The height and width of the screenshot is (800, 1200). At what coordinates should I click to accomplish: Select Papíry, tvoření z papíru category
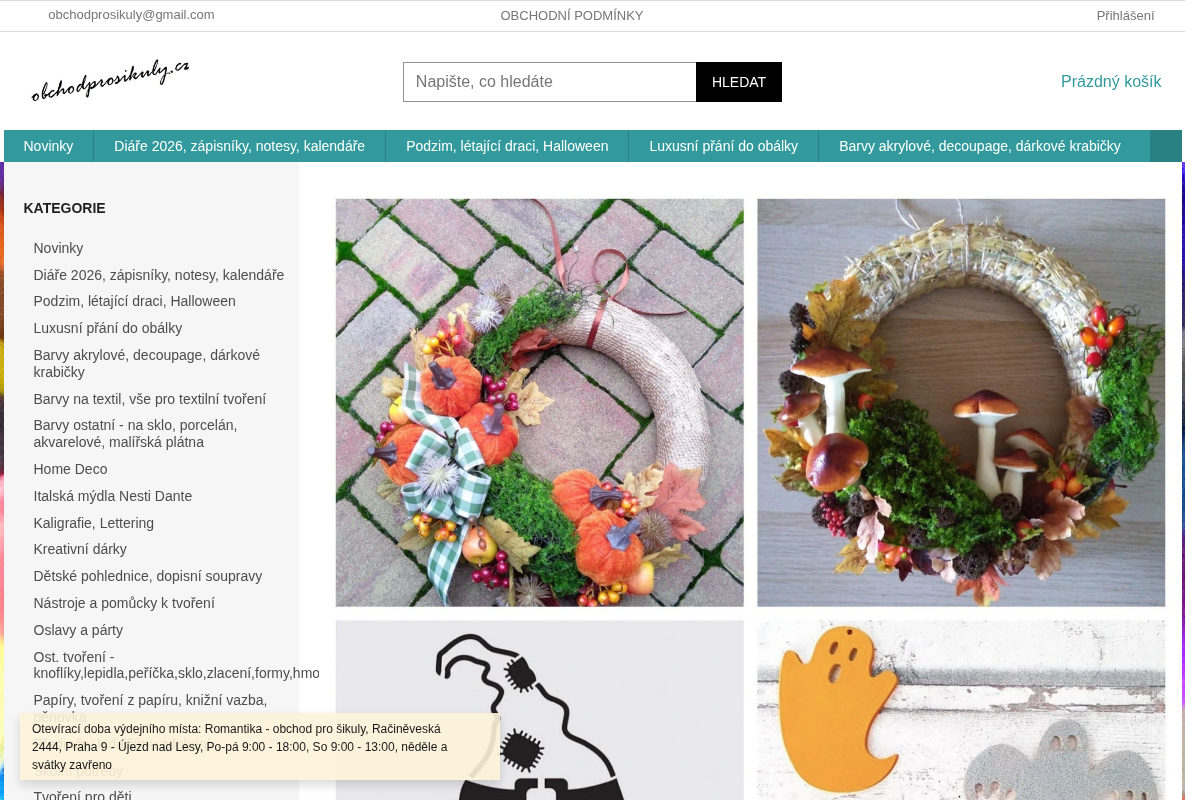click(x=150, y=700)
